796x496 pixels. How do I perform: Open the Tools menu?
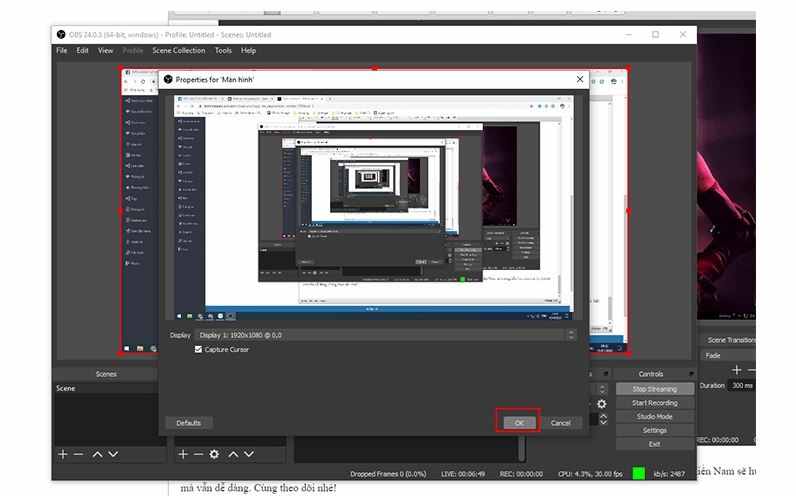click(223, 50)
